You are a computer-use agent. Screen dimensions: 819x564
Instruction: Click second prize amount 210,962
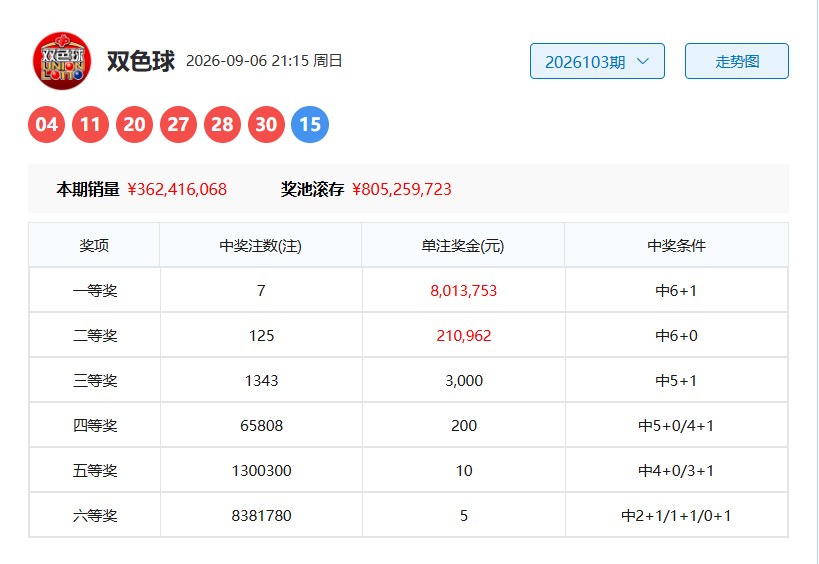pos(464,336)
